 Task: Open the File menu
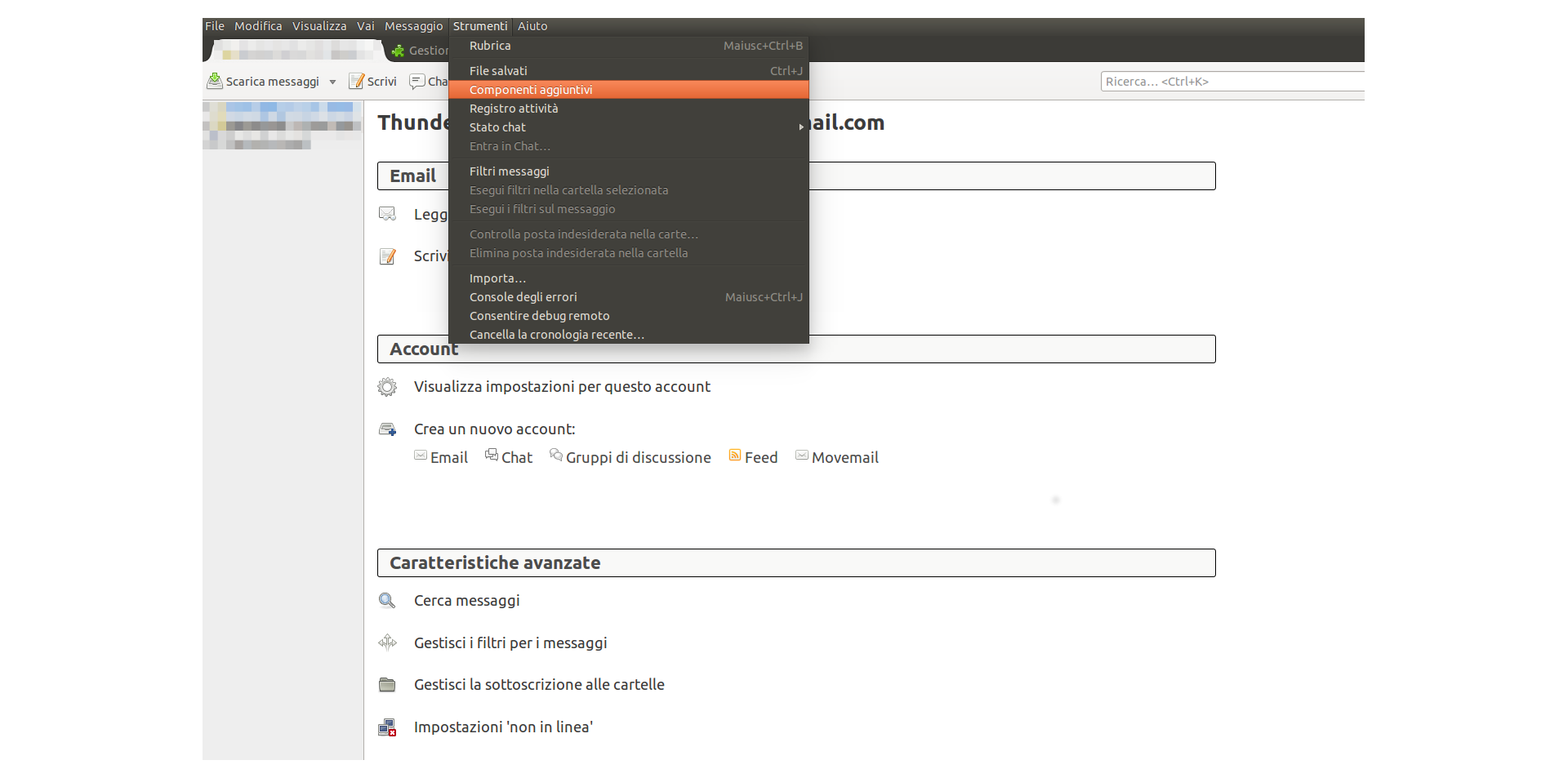(215, 26)
